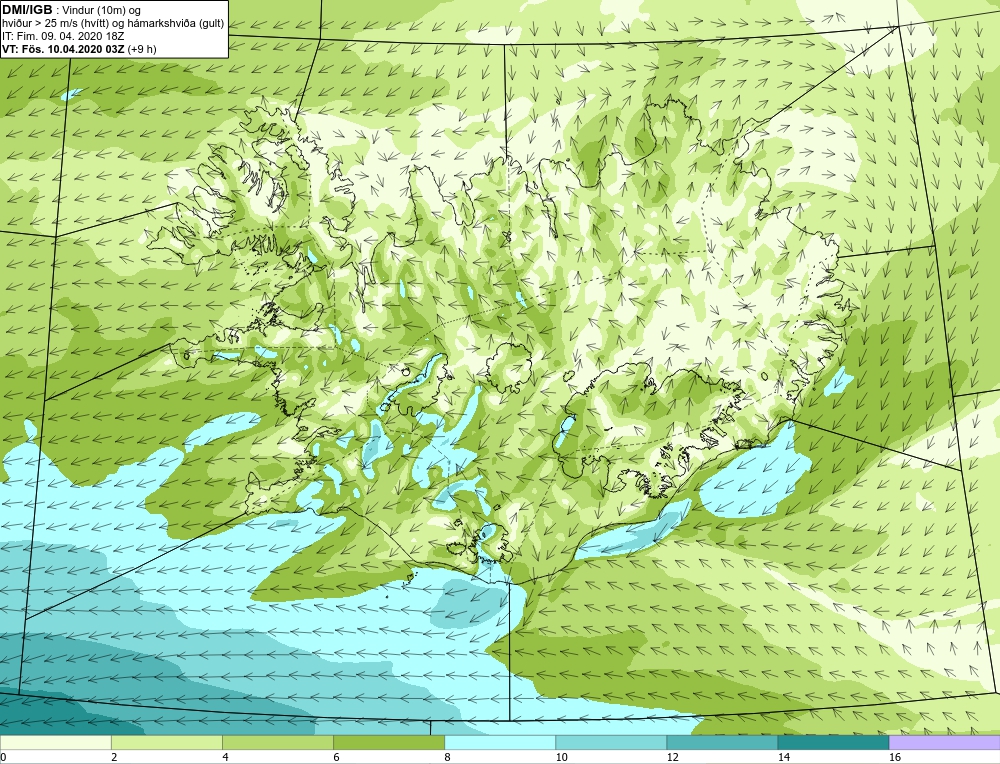Click the '8' scale label
Viewport: 1000px width, 764px height.
[448, 757]
